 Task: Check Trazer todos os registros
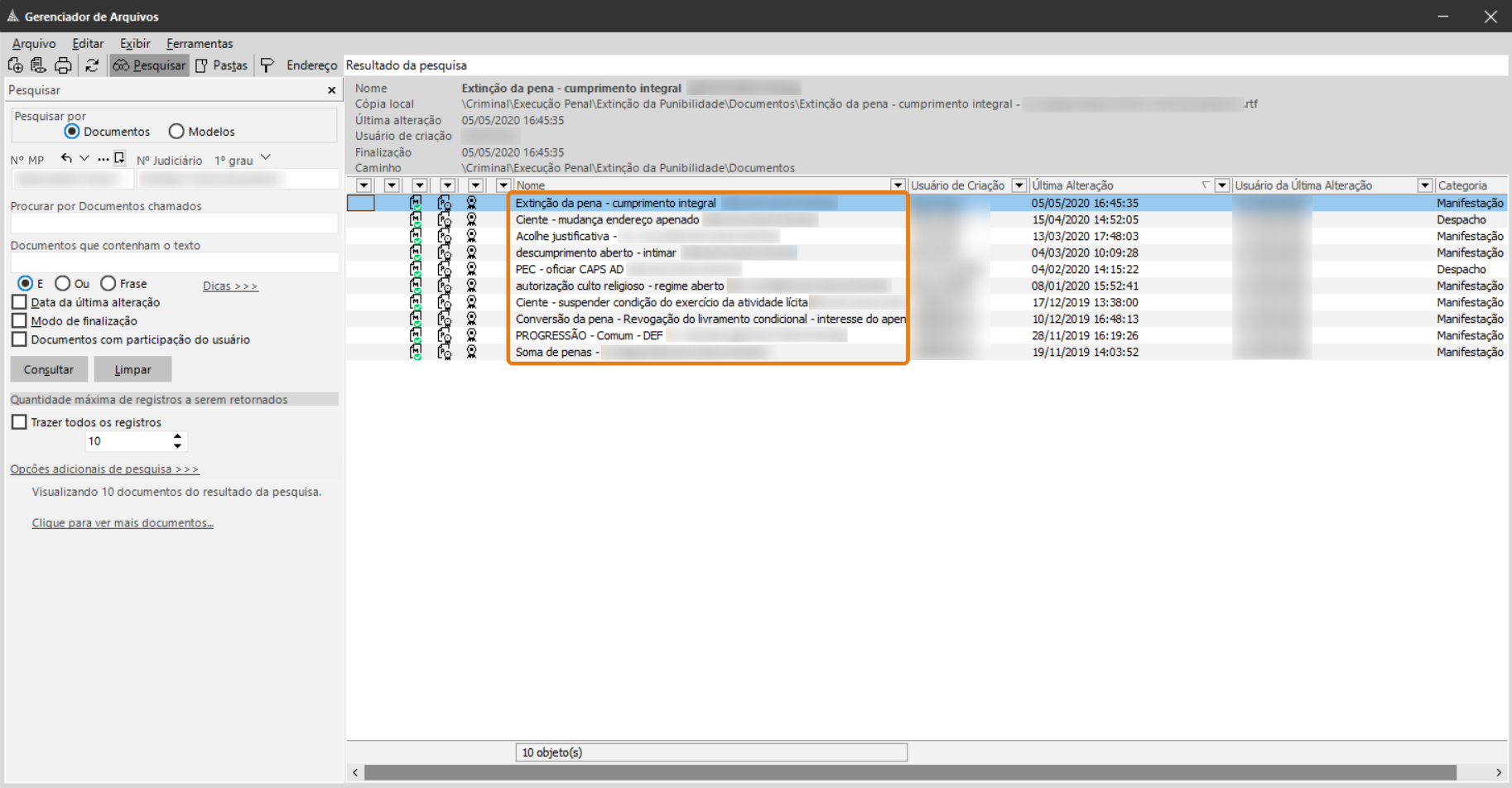click(x=19, y=422)
